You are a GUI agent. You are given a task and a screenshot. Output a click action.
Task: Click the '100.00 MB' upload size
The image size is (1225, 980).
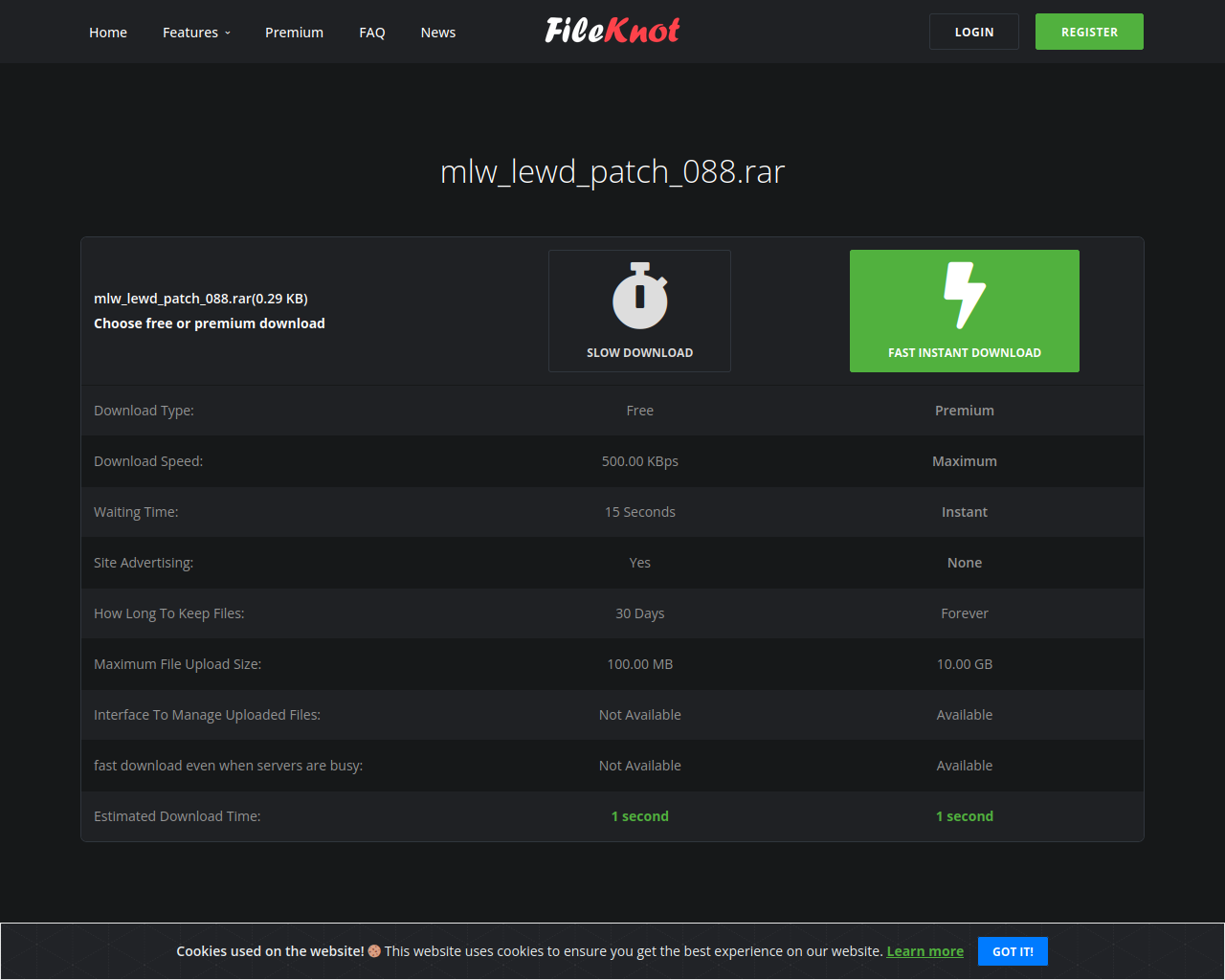[x=640, y=664]
